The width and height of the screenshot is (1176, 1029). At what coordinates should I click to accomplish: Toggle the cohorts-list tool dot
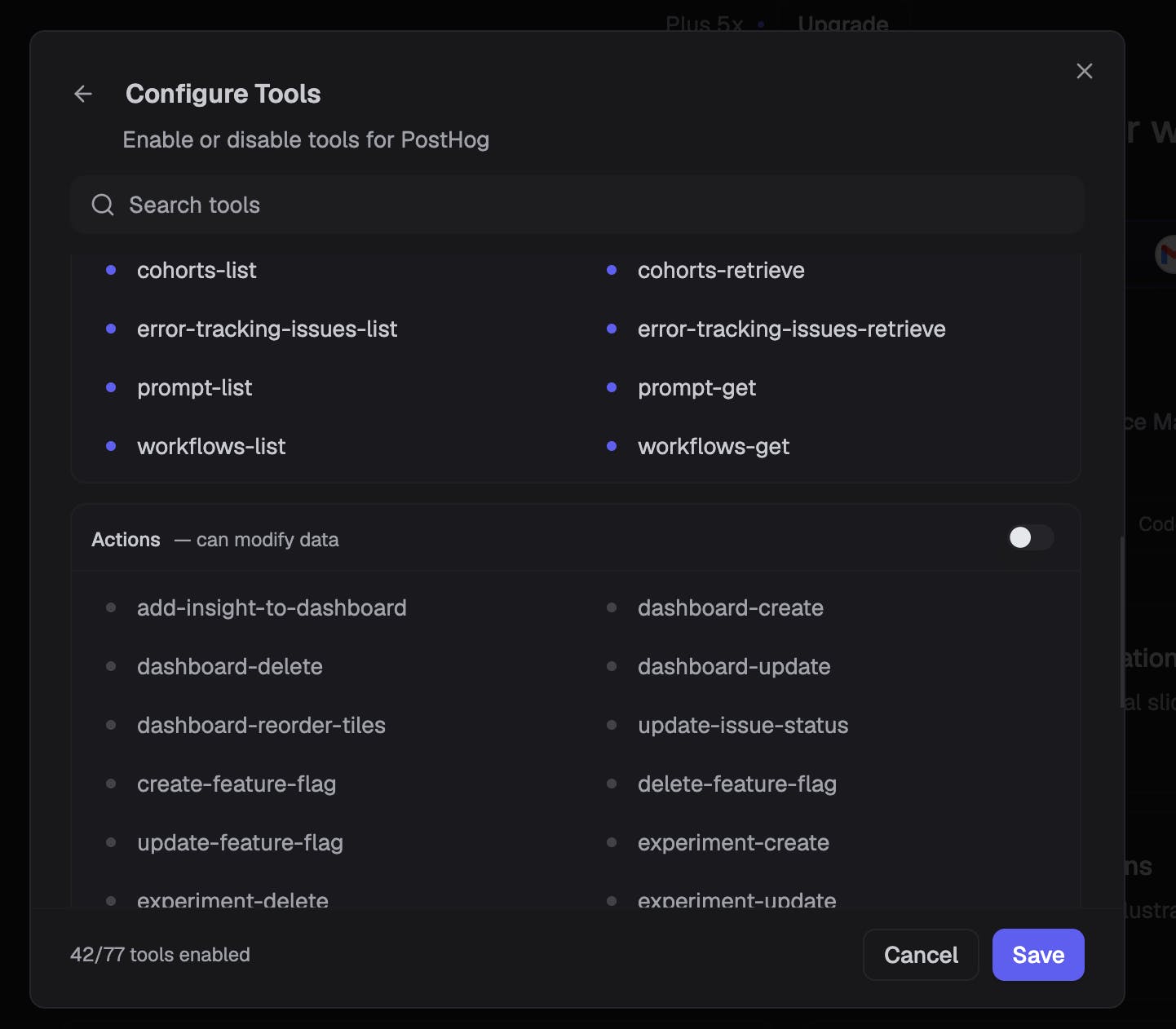pyautogui.click(x=111, y=270)
